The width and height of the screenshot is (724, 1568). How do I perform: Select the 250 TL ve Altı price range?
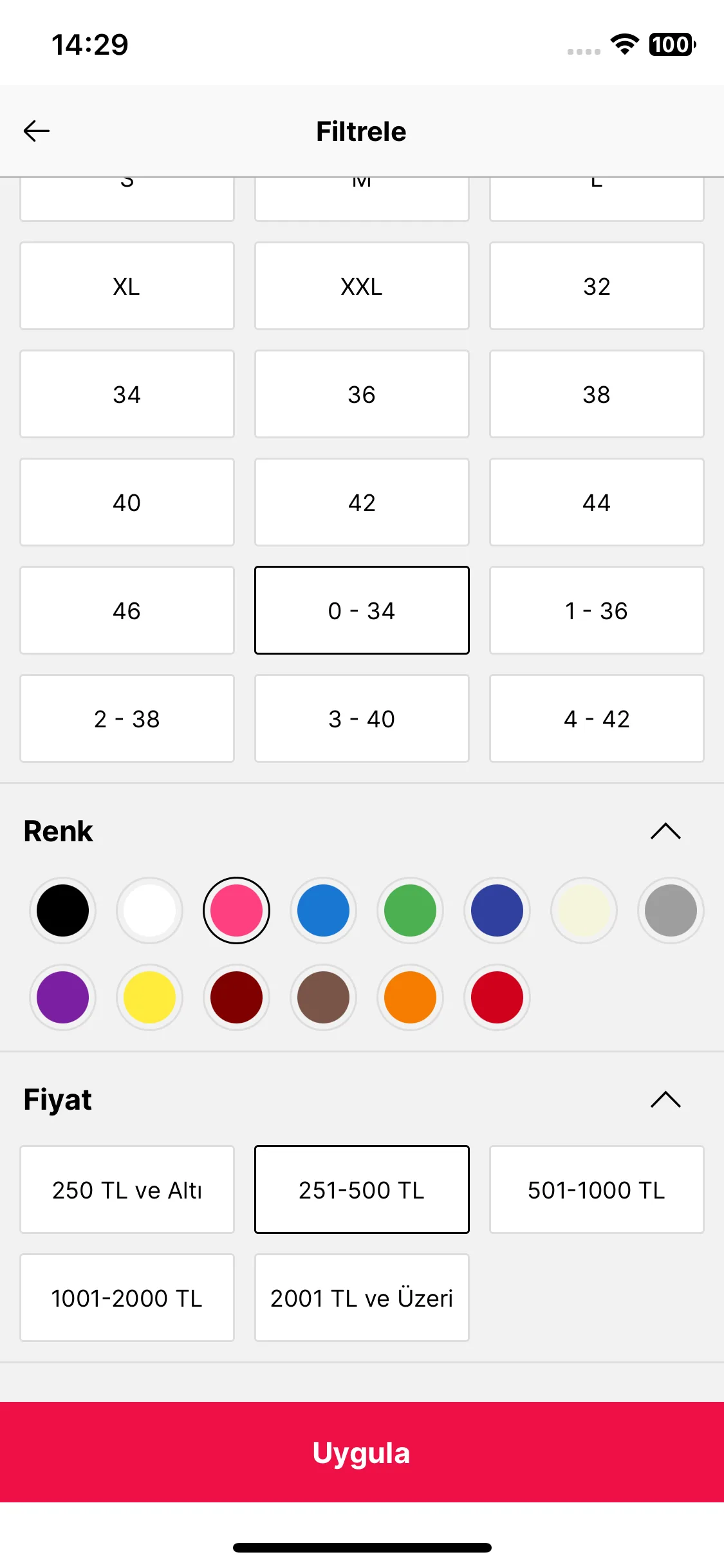click(127, 1190)
